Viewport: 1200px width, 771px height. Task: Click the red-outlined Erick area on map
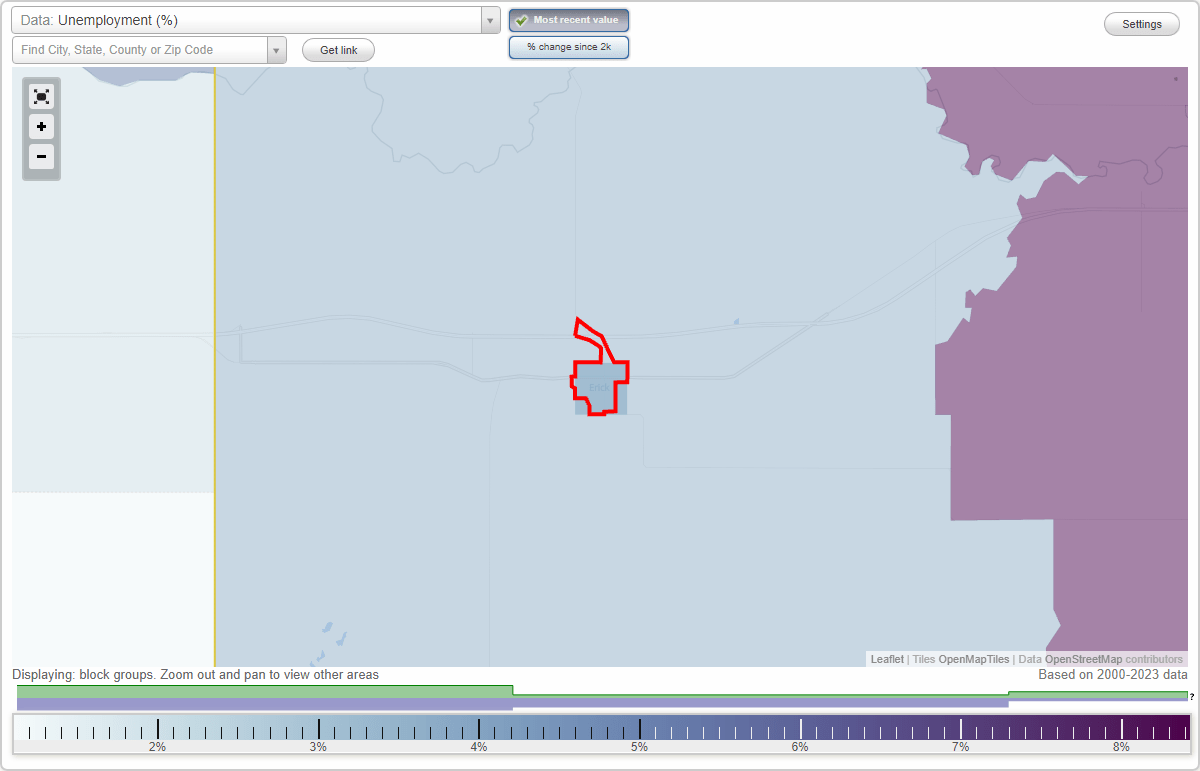(600, 387)
